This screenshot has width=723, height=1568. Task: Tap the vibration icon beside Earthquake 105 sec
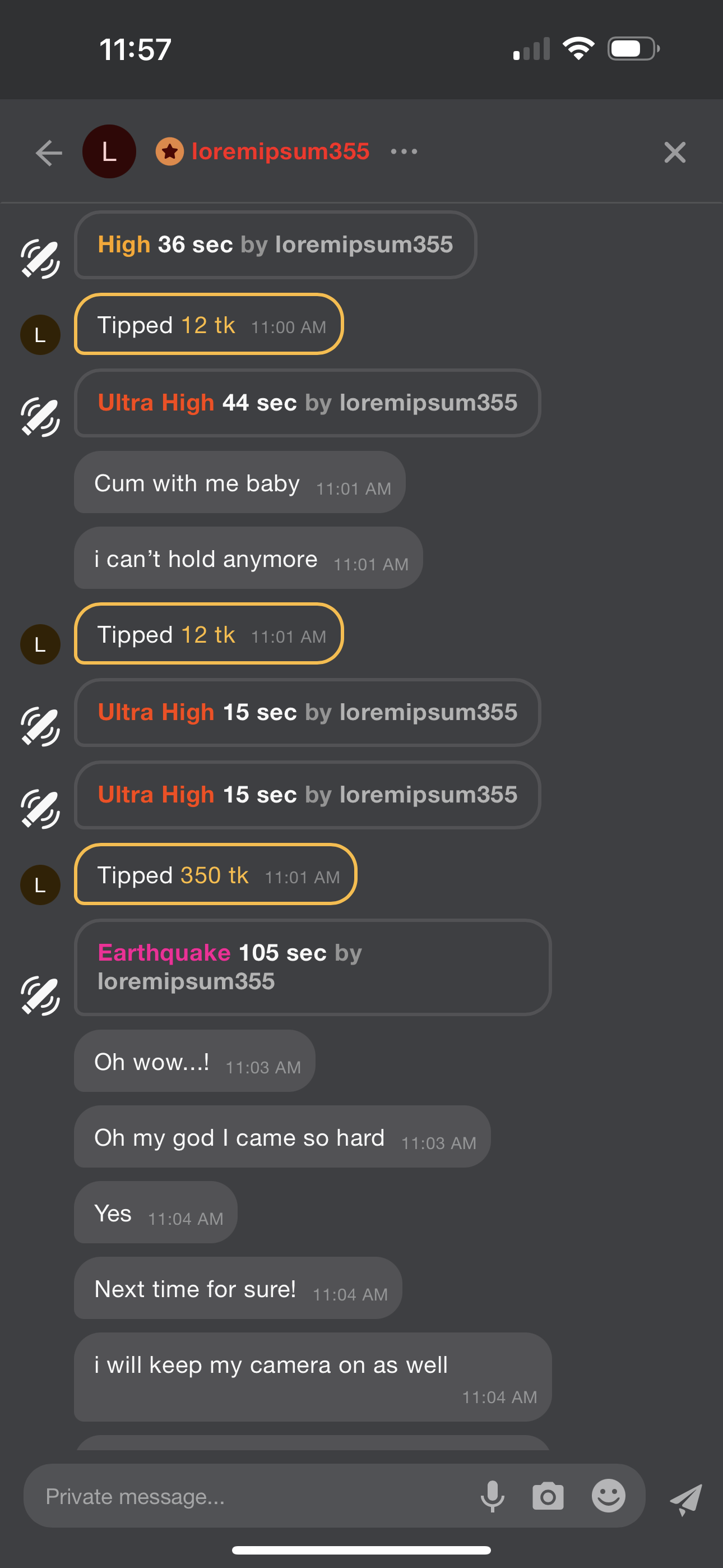click(40, 995)
